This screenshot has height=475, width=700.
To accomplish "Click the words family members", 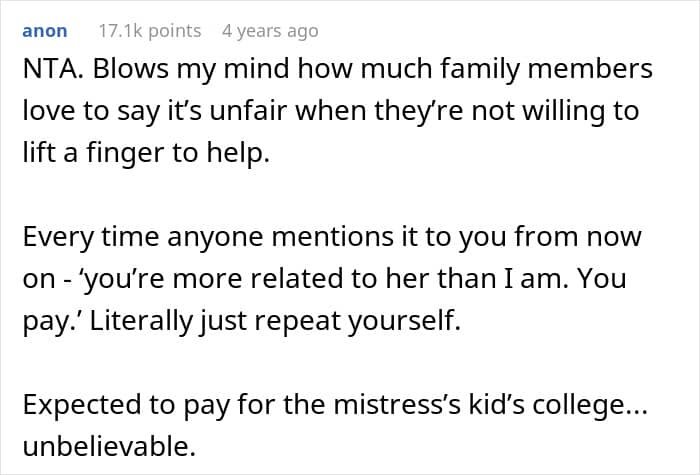I will tap(546, 70).
